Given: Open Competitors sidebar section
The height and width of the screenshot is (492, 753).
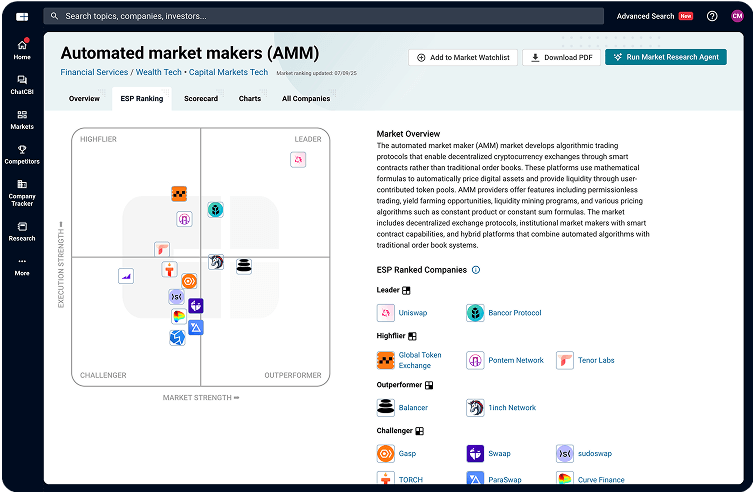Looking at the screenshot, I should click(x=22, y=153).
